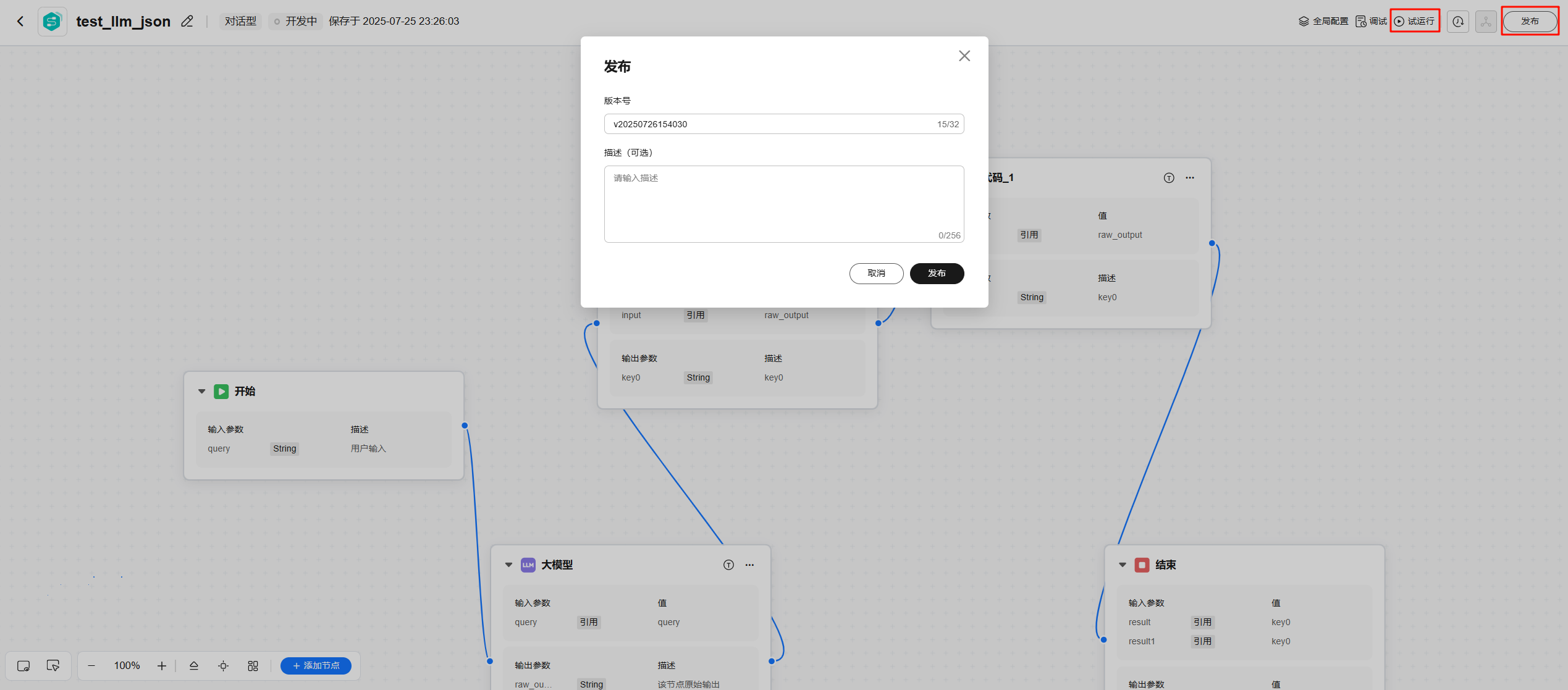Viewport: 1568px width, 690px height.
Task: Toggle the pointer selection mode icon
Action: [x=53, y=666]
